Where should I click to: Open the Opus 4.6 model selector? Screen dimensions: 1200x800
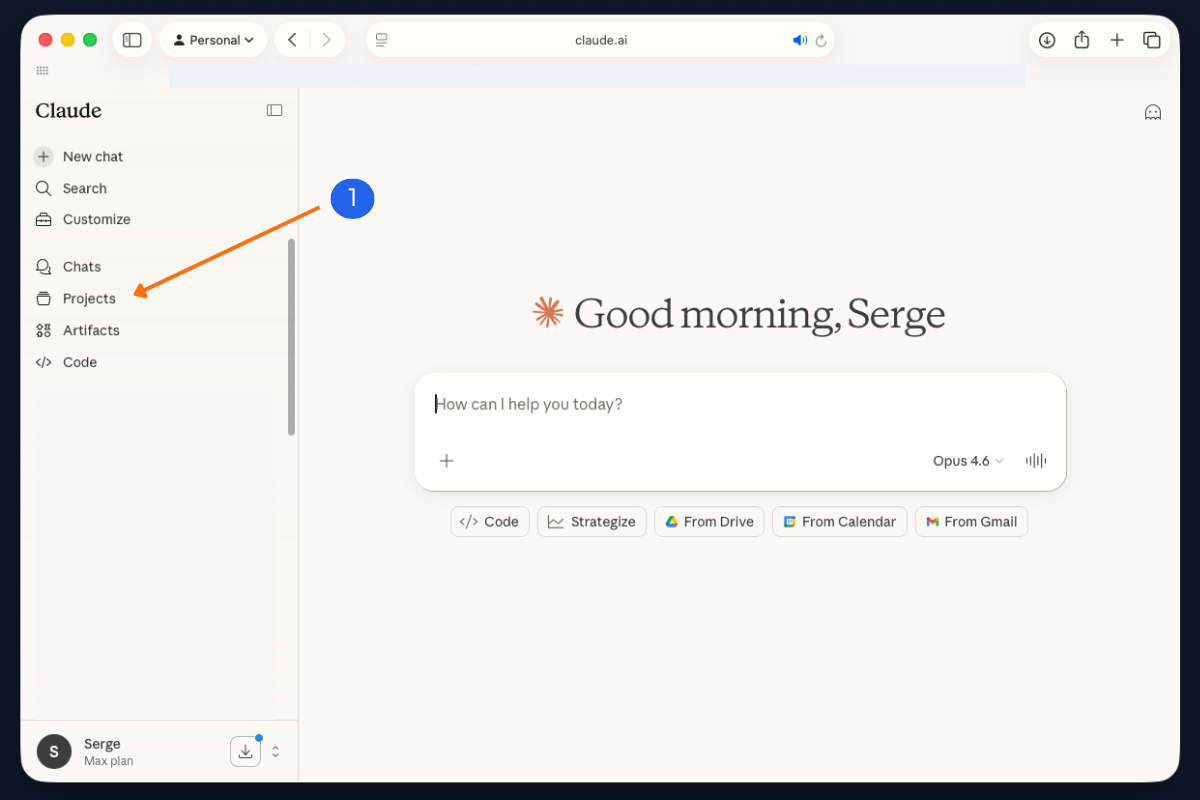[x=968, y=461]
